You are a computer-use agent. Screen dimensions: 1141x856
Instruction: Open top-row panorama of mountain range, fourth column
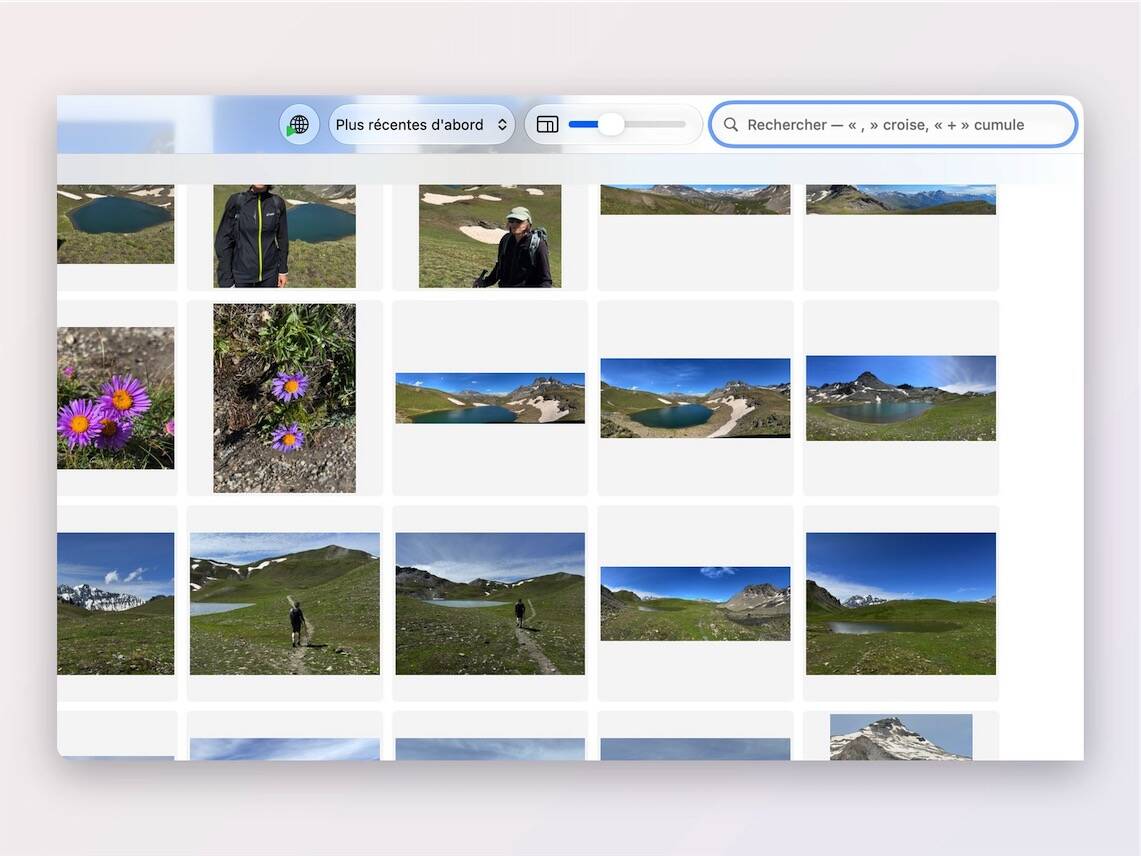coord(695,199)
